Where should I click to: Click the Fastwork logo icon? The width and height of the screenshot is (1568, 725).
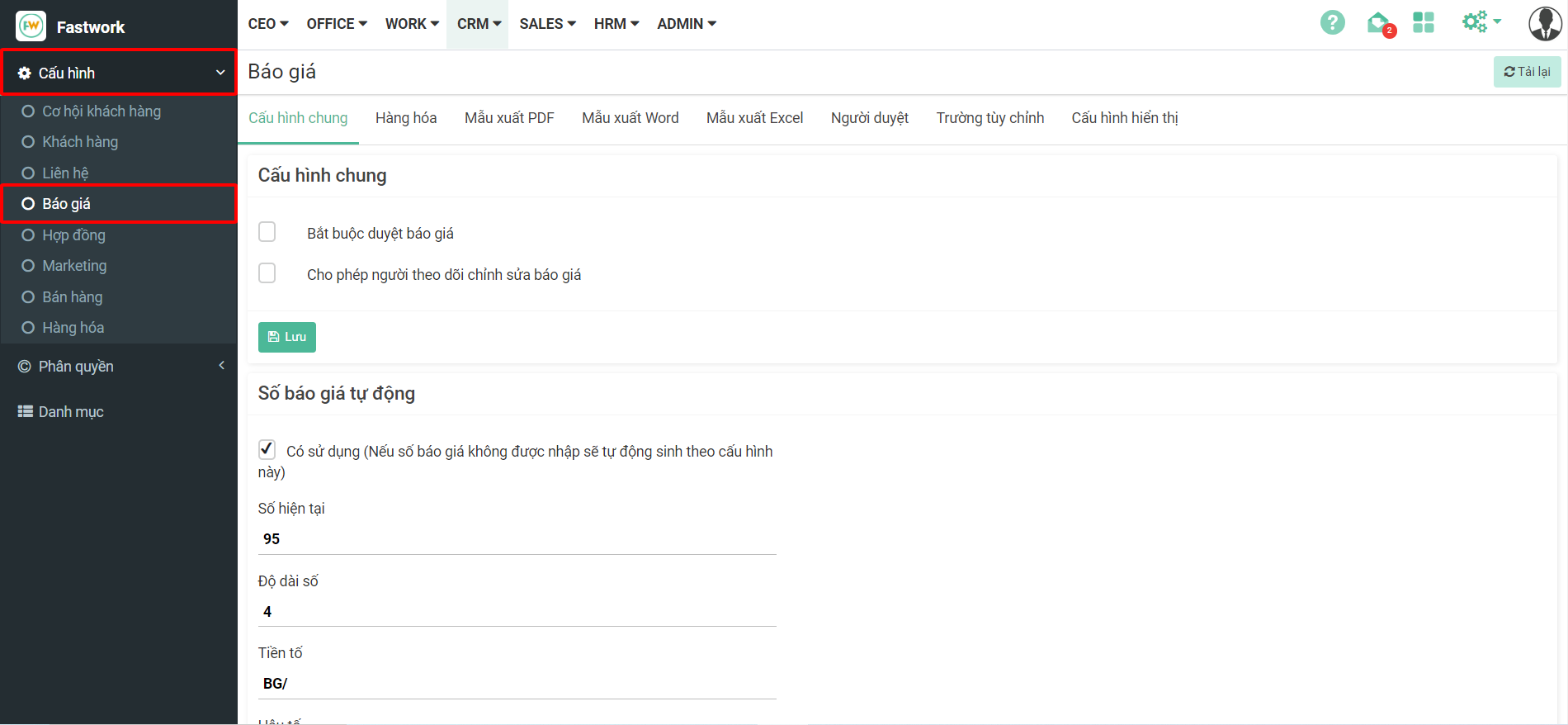tap(31, 26)
